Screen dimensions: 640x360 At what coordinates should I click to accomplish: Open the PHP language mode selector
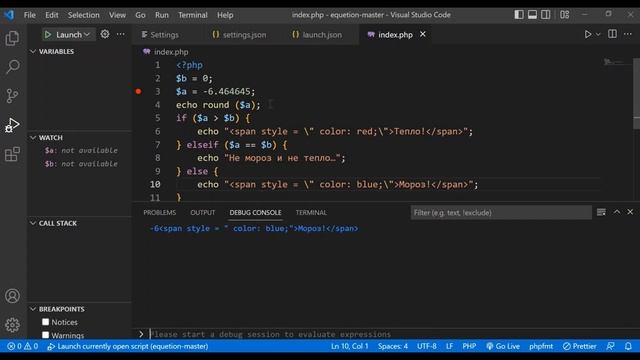tap(469, 346)
